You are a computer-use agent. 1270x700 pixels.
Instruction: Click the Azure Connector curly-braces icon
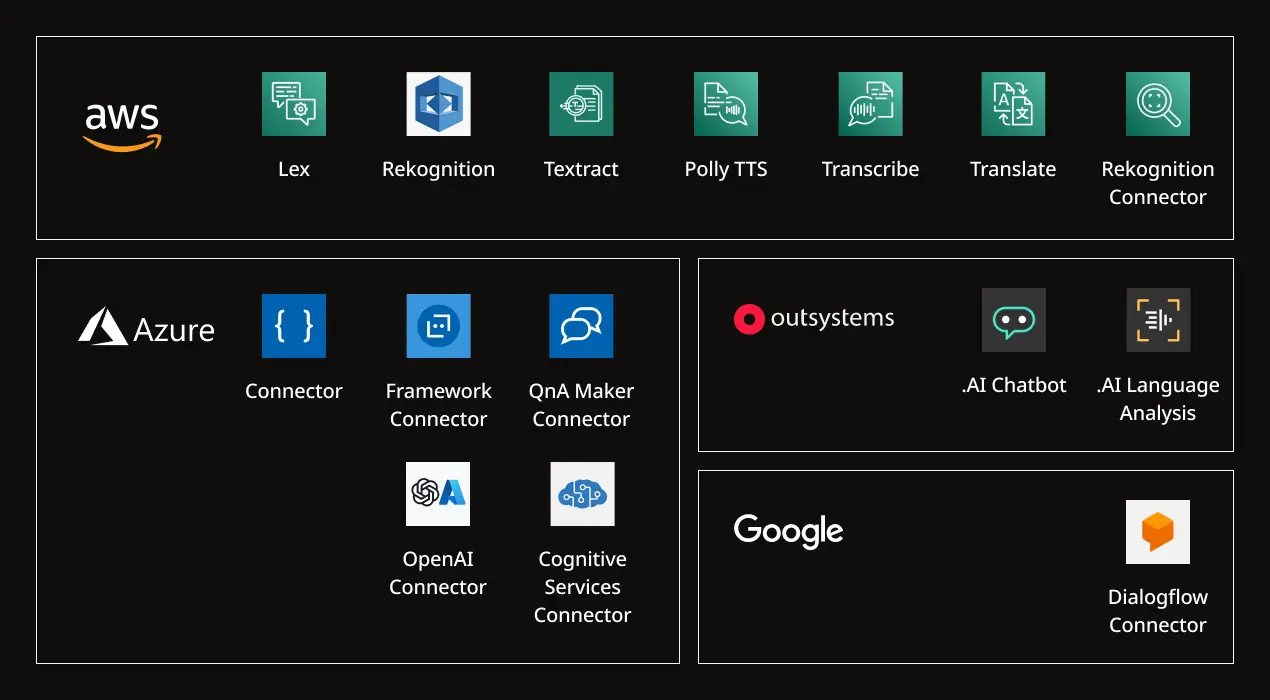coord(293,325)
